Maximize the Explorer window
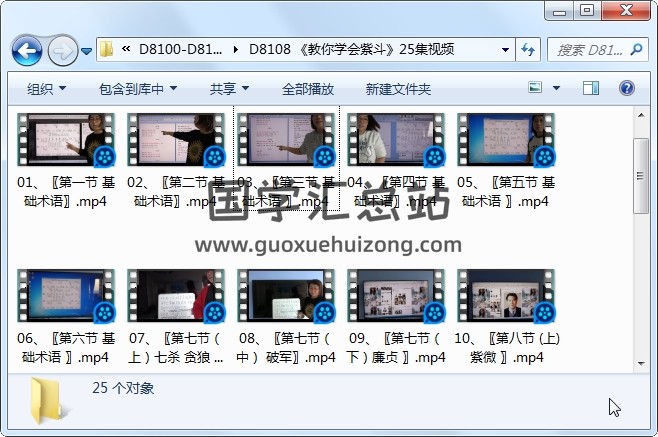 pos(587,11)
